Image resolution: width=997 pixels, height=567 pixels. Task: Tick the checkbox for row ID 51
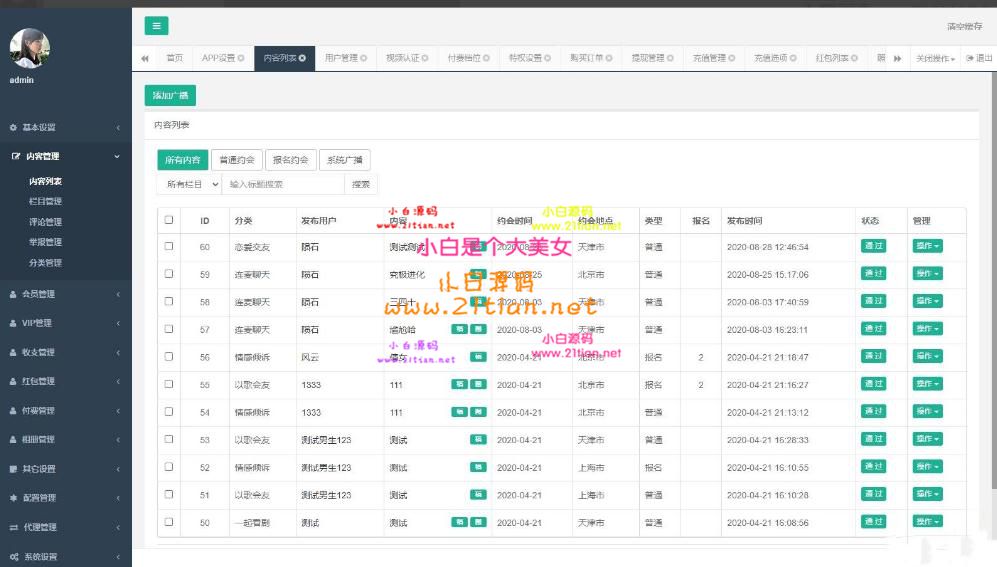tap(168, 494)
